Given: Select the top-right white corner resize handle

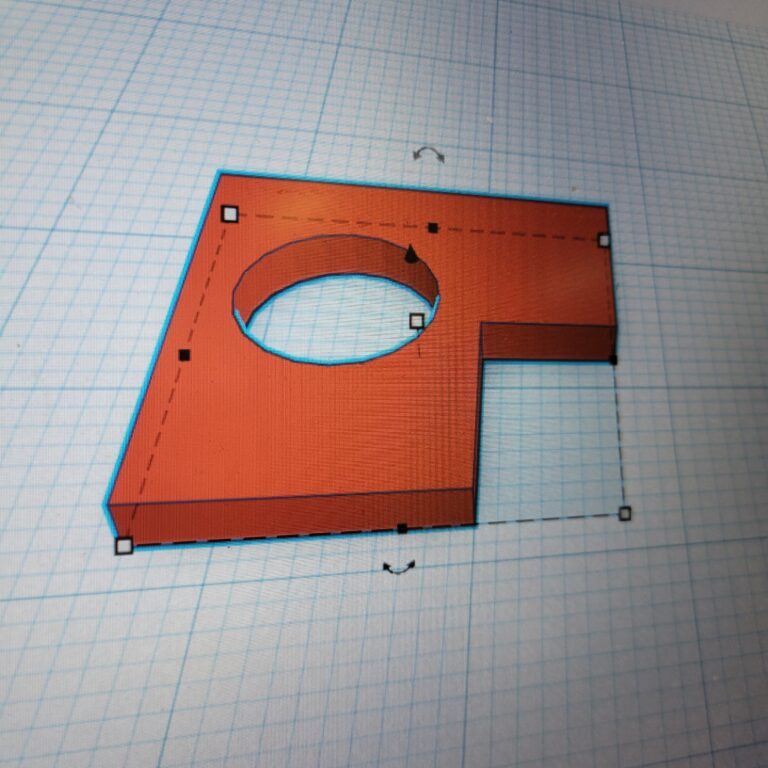Looking at the screenshot, I should coord(604,240).
